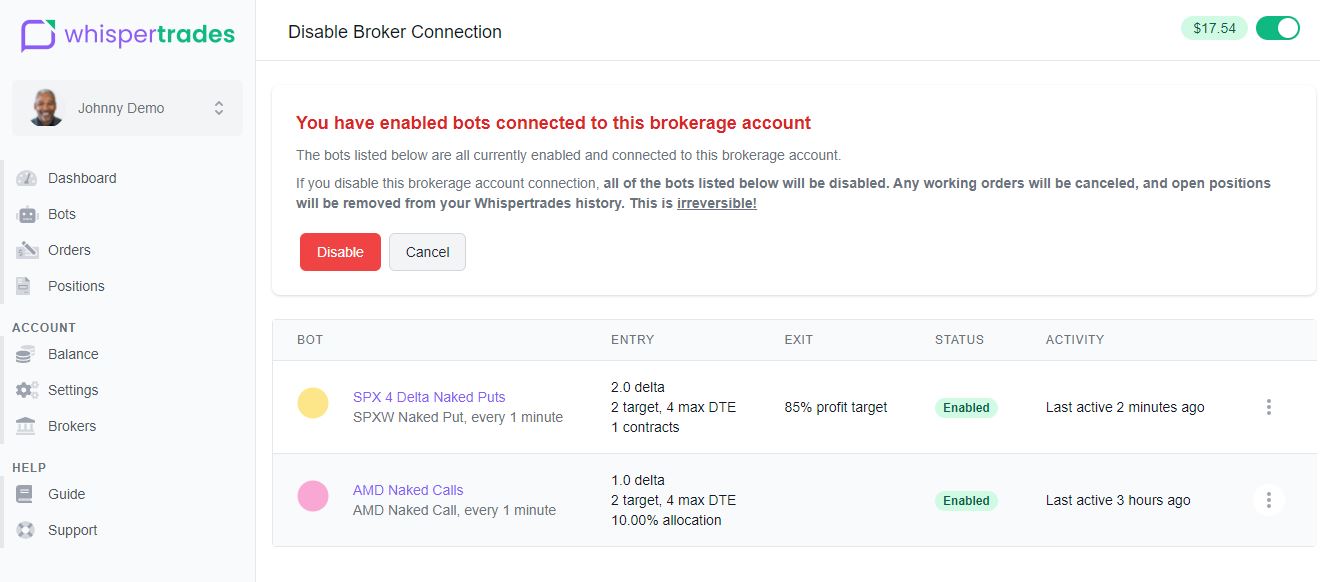Click the Cancel button
The height and width of the screenshot is (582, 1320).
point(427,252)
